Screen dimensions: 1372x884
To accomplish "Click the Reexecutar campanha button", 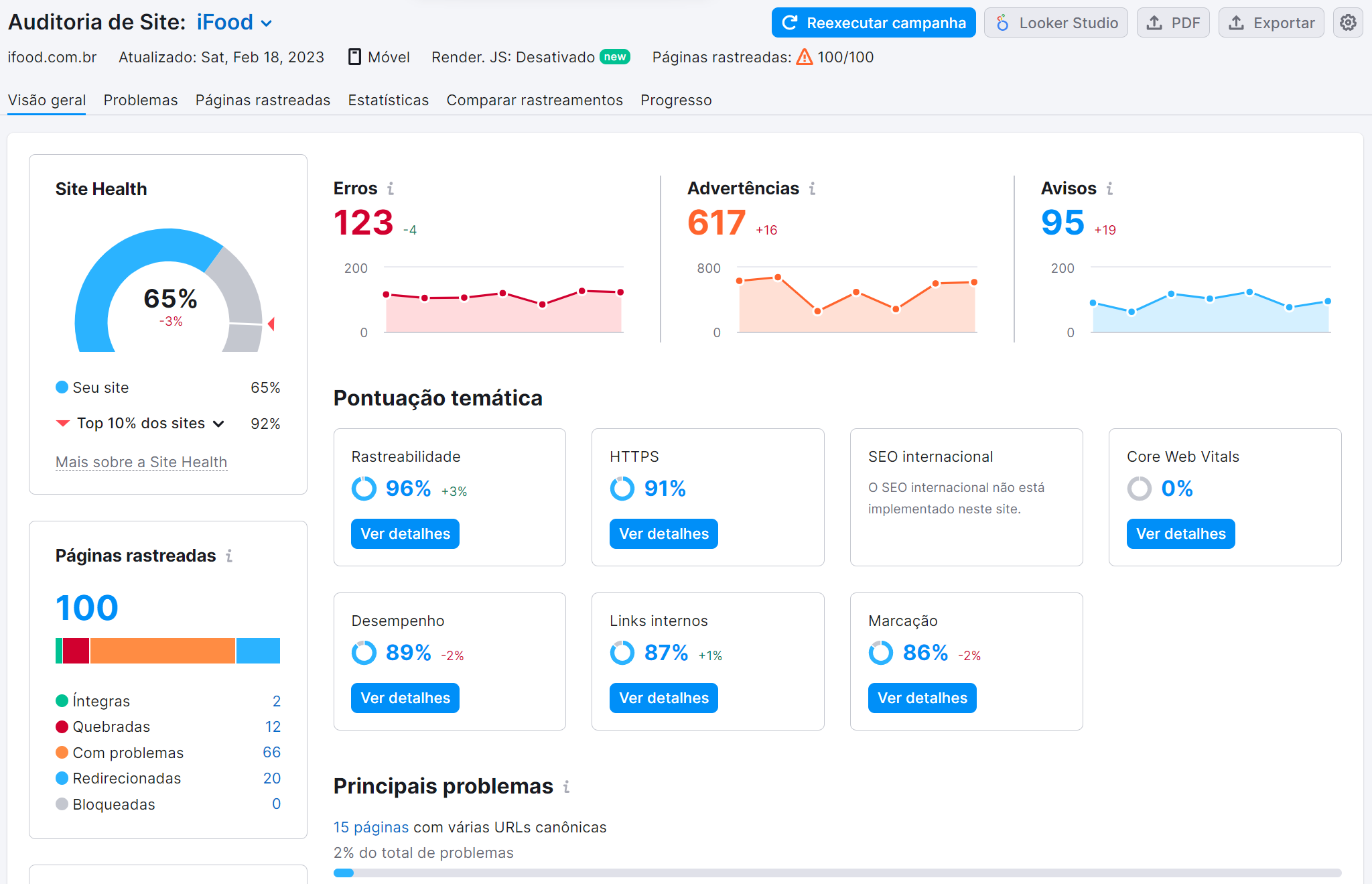I will (874, 22).
